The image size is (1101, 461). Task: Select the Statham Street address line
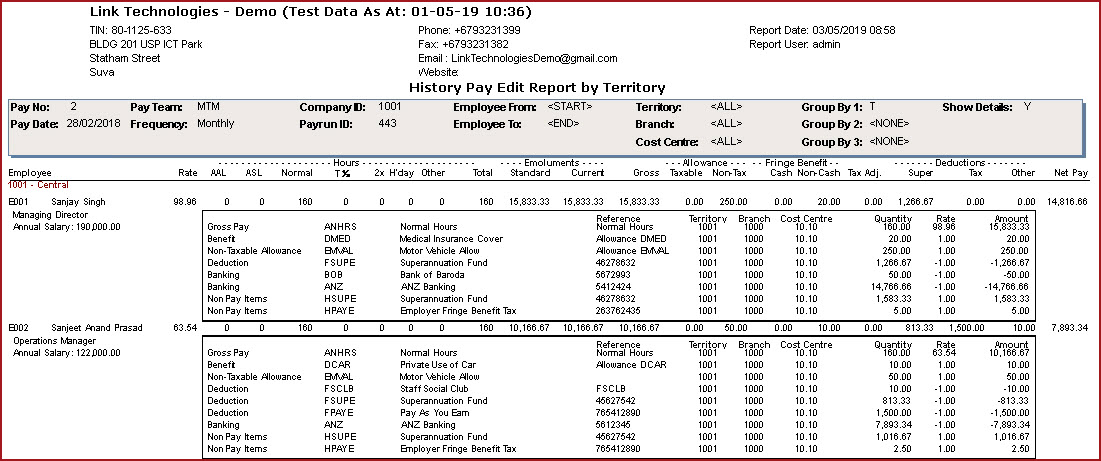pyautogui.click(x=125, y=58)
